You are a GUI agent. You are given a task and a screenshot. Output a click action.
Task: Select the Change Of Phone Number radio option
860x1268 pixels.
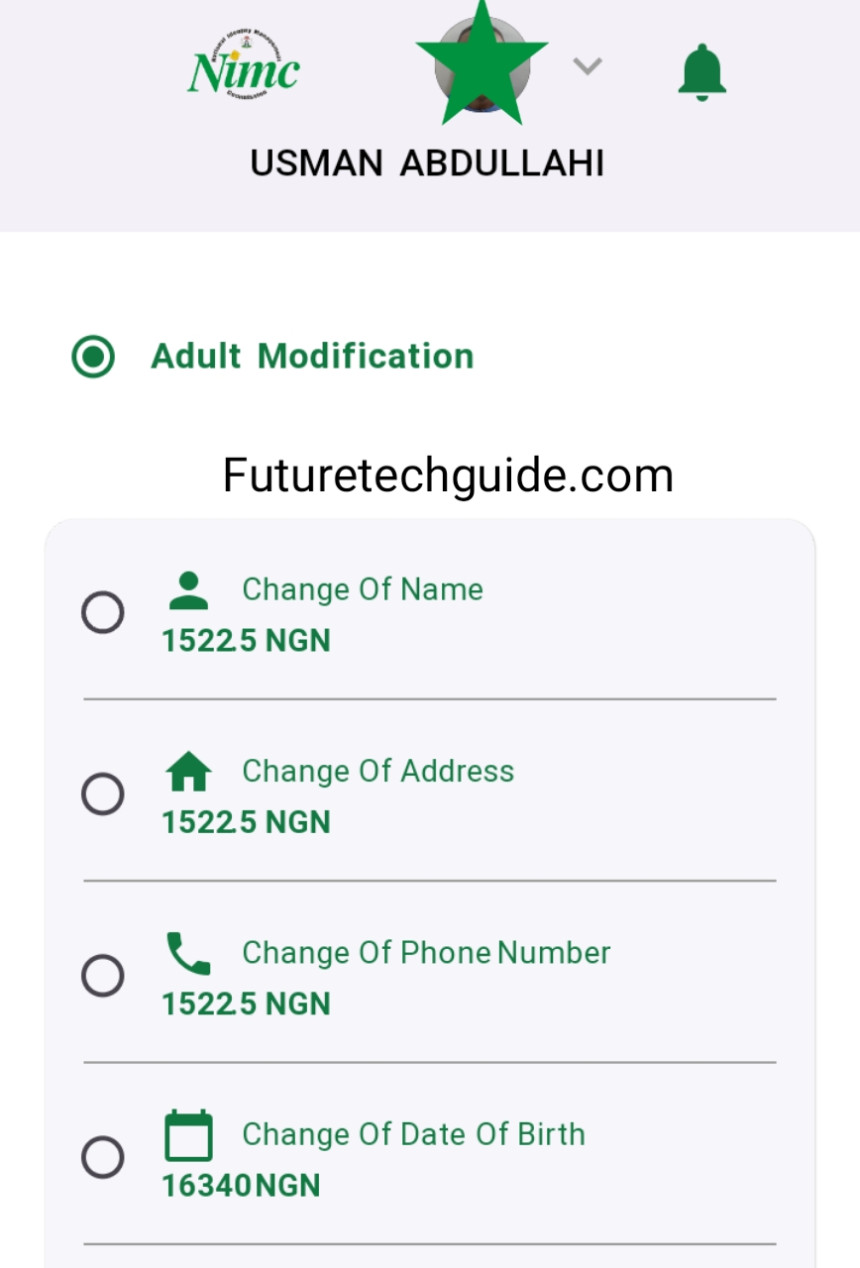102,975
